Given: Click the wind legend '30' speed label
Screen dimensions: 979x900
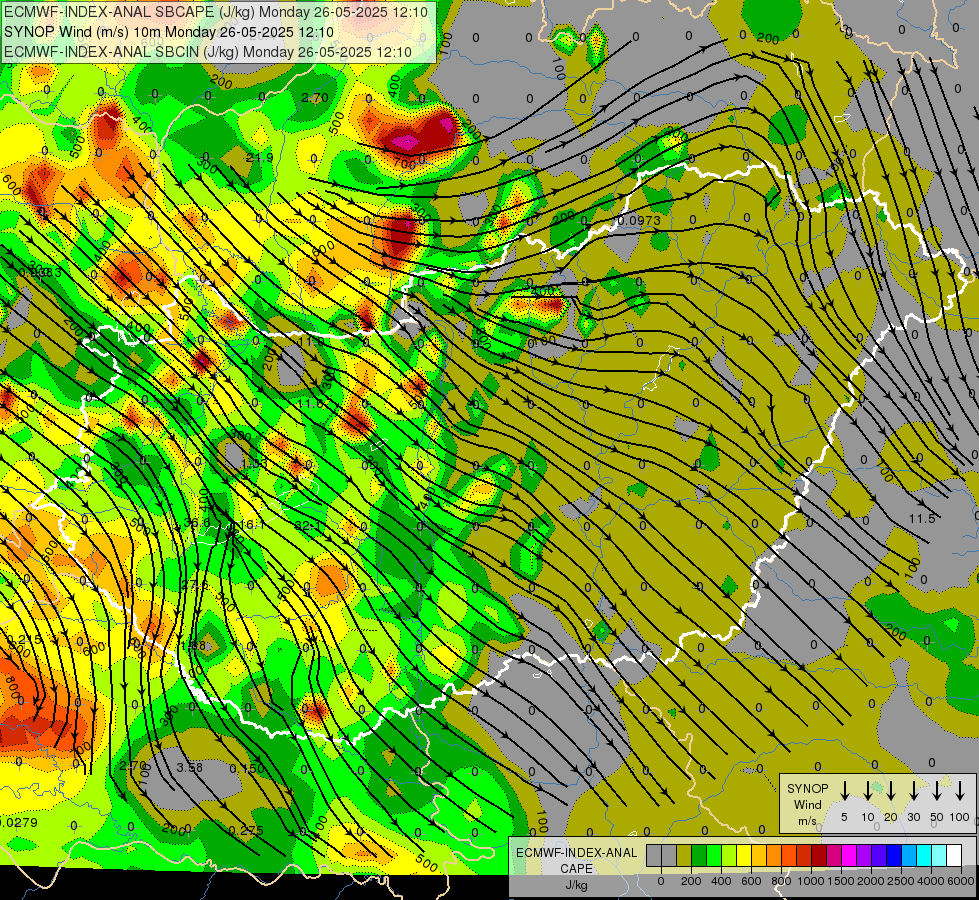Looking at the screenshot, I should pos(913,817).
